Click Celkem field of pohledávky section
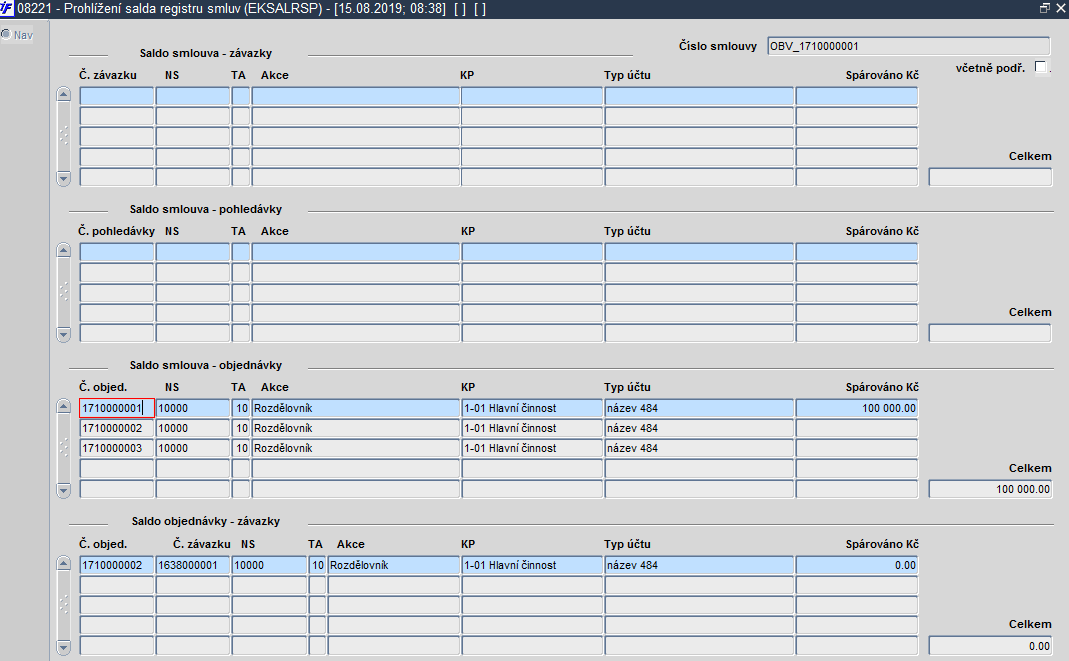The height and width of the screenshot is (661, 1069). 990,333
